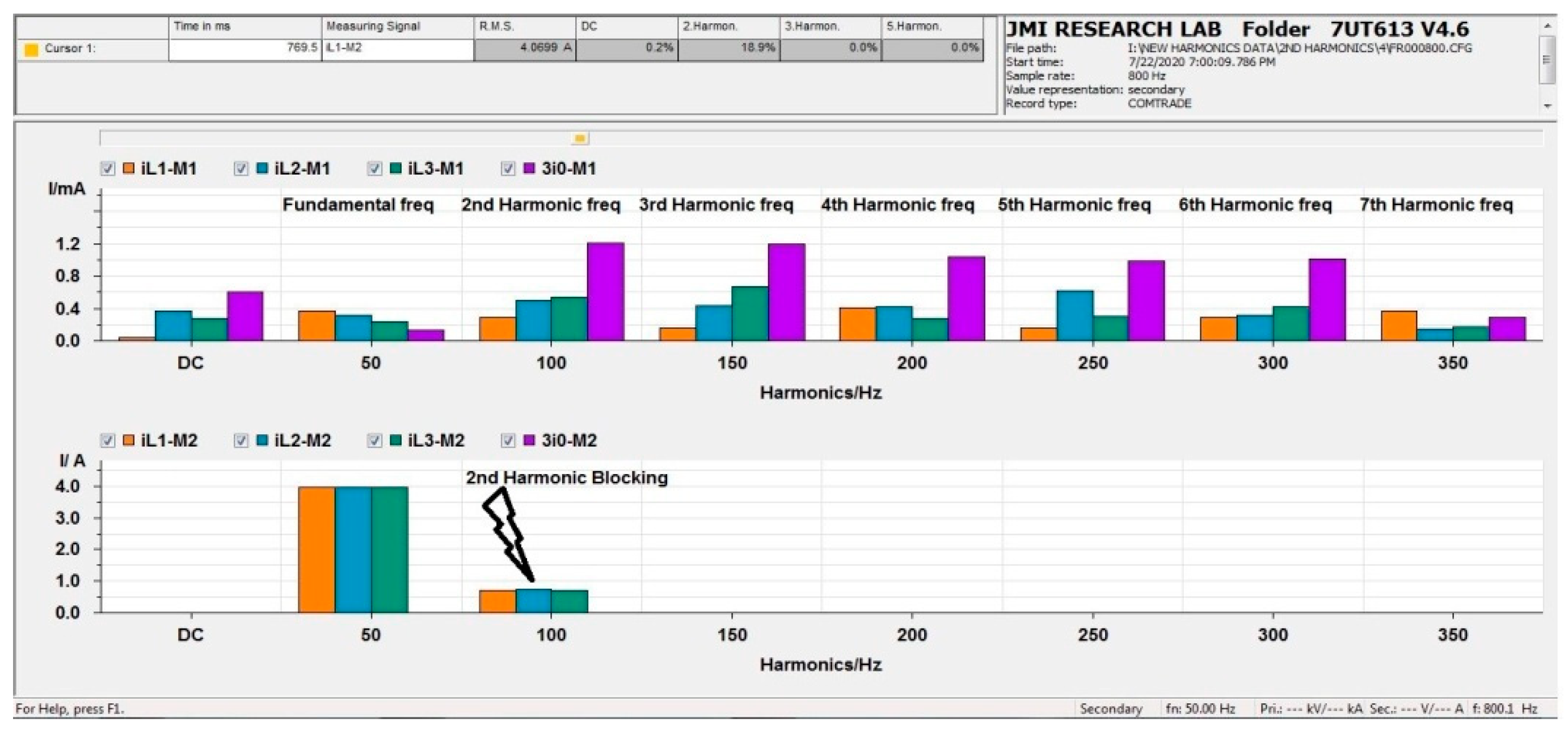Image resolution: width=1568 pixels, height=731 pixels.
Task: Toggle the iL2-M1 checkbox
Action: 241,168
